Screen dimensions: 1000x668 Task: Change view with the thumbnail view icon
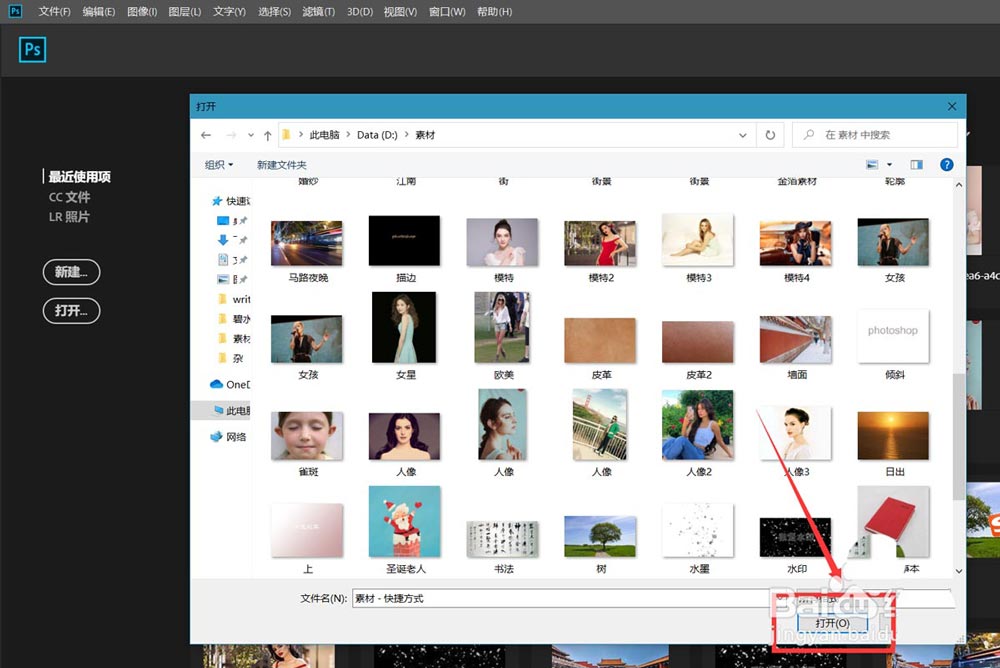(872, 165)
